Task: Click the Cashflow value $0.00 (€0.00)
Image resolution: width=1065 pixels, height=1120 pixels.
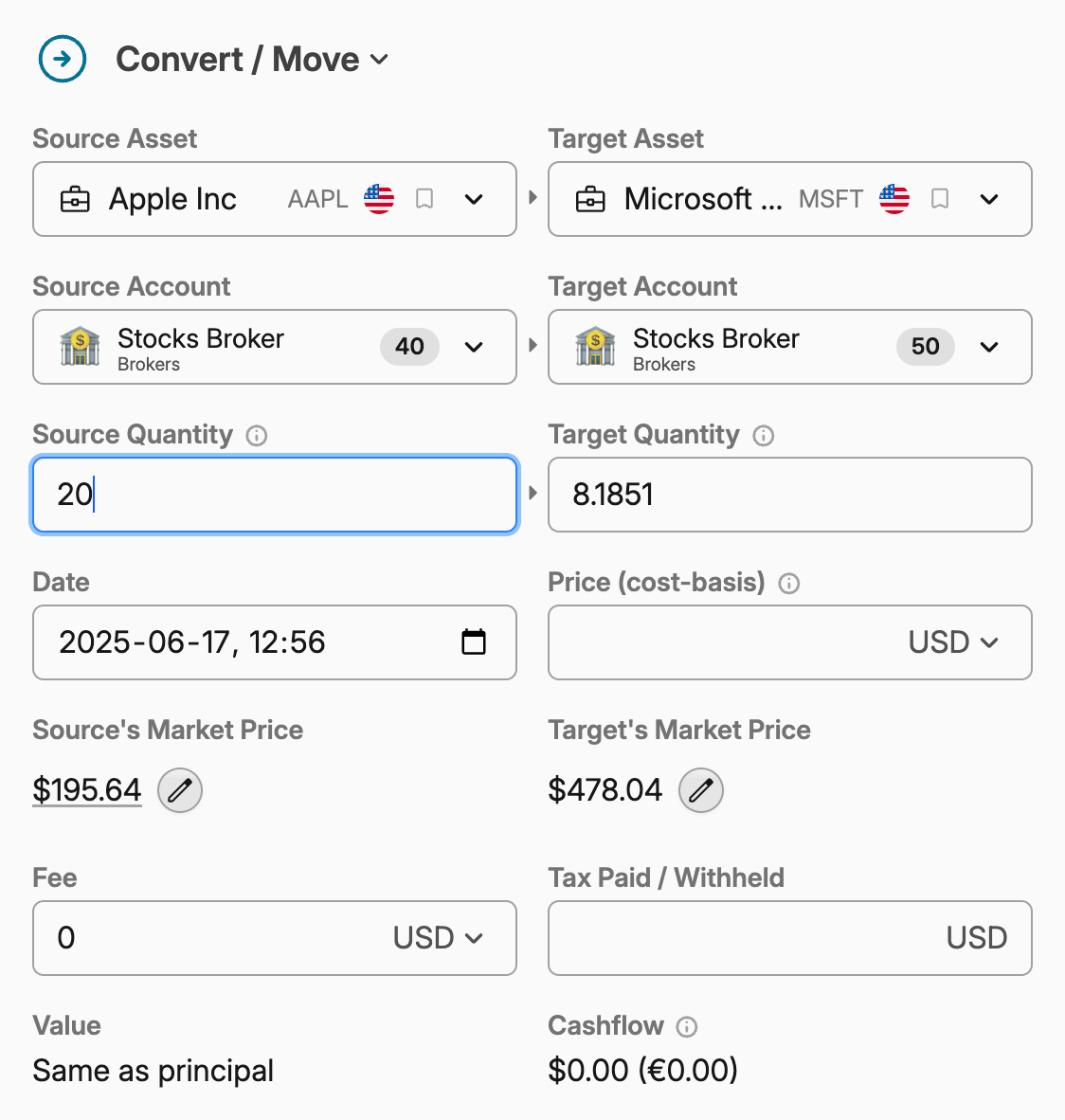Action: pos(642,1070)
